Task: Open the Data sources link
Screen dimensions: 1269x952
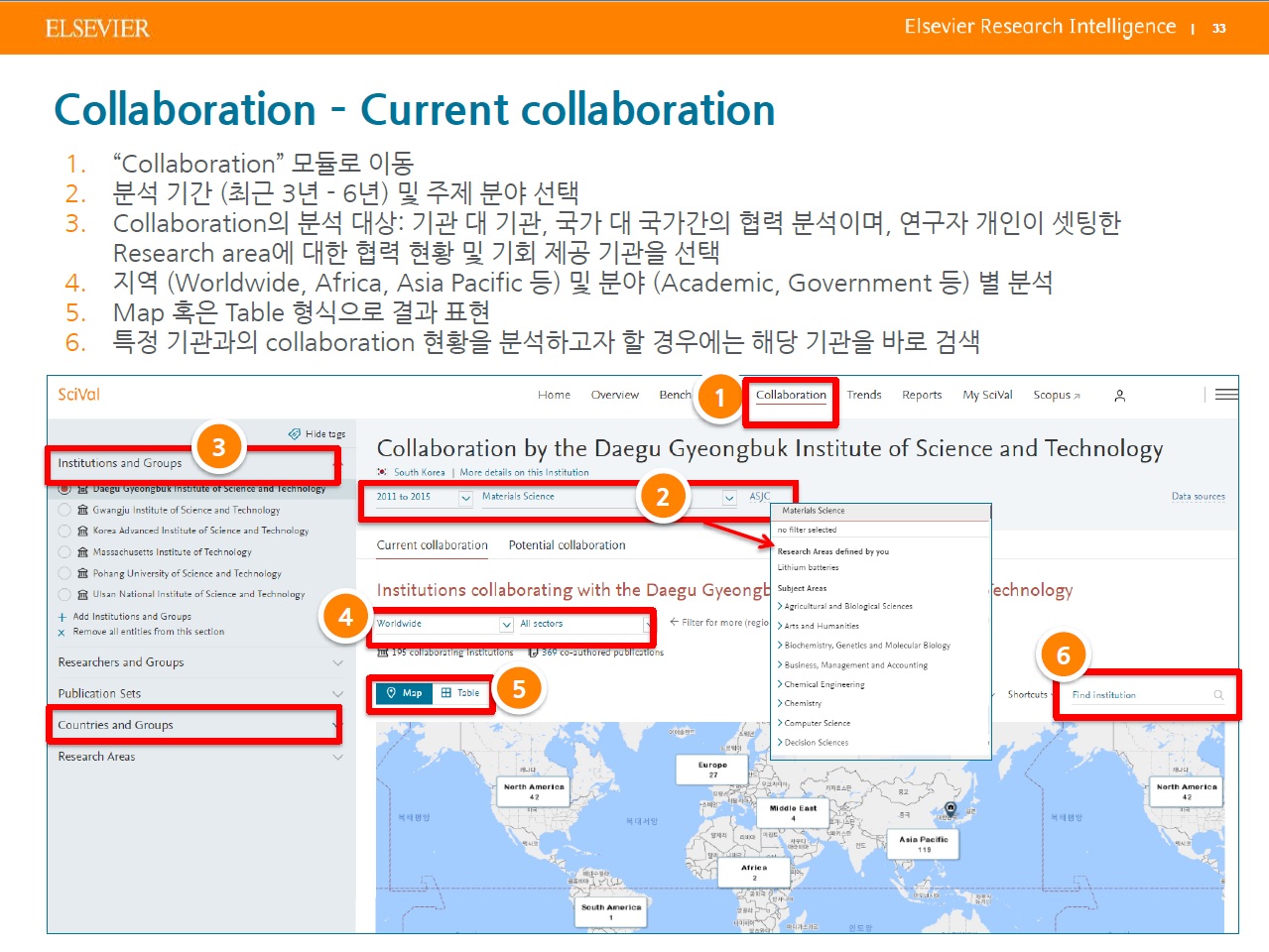Action: pyautogui.click(x=1199, y=496)
